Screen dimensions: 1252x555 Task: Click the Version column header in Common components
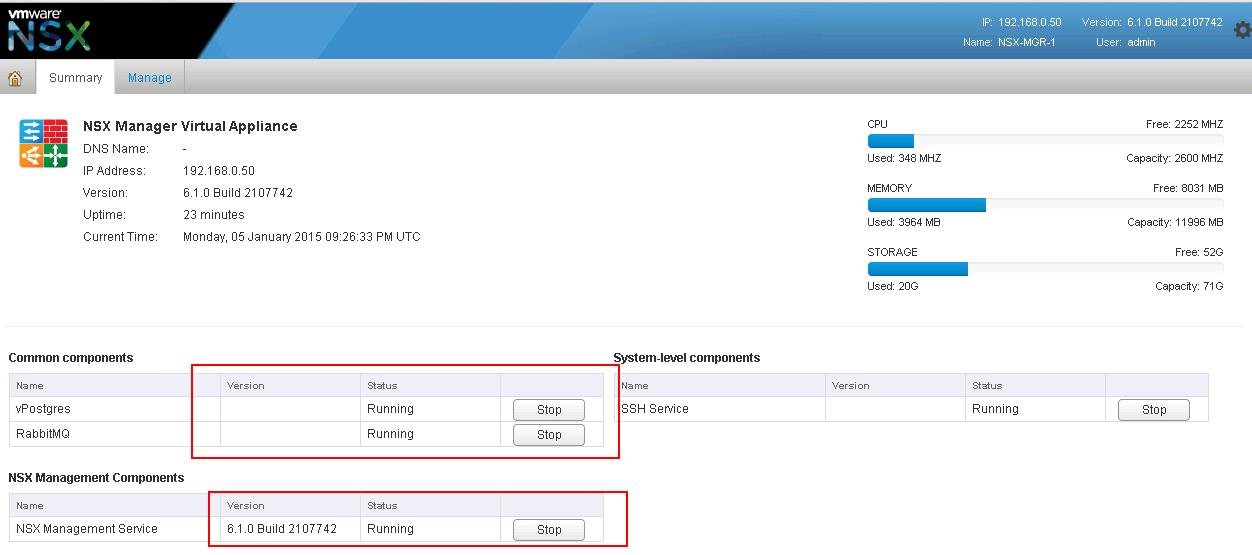point(246,385)
